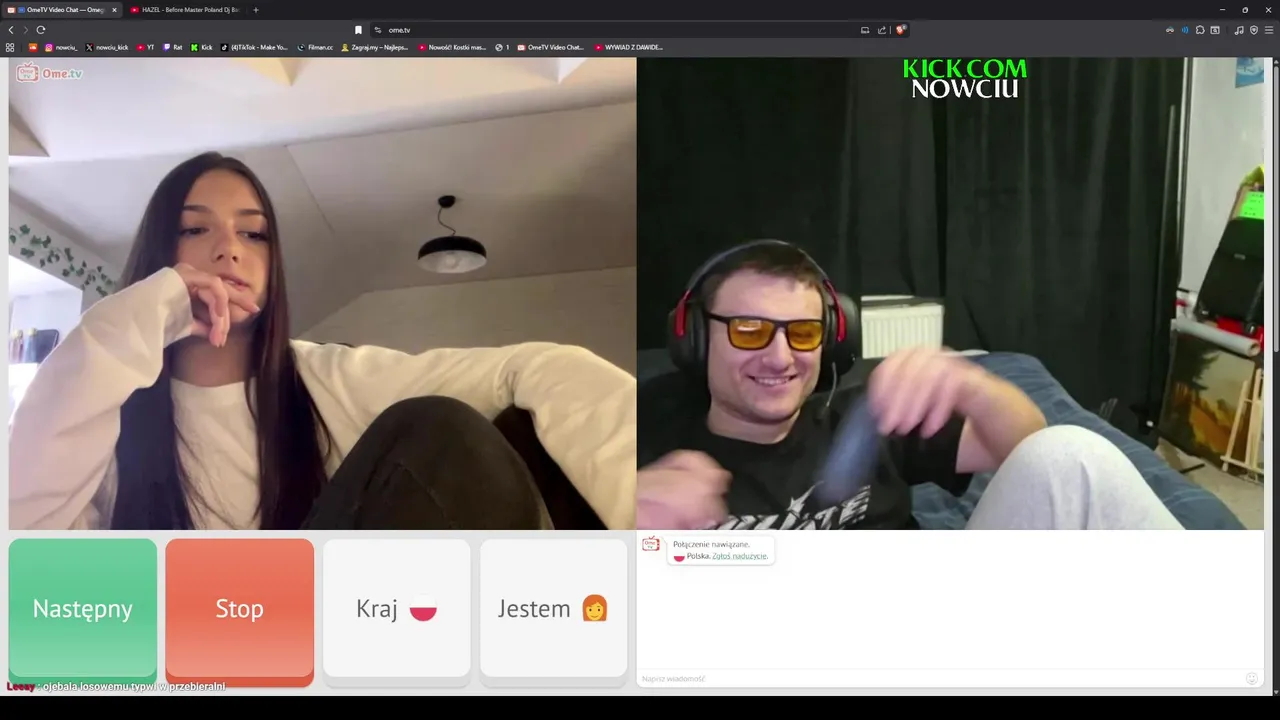The image size is (1280, 720).
Task: Open the glasses-shaped icon in toolbar
Action: click(1170, 30)
